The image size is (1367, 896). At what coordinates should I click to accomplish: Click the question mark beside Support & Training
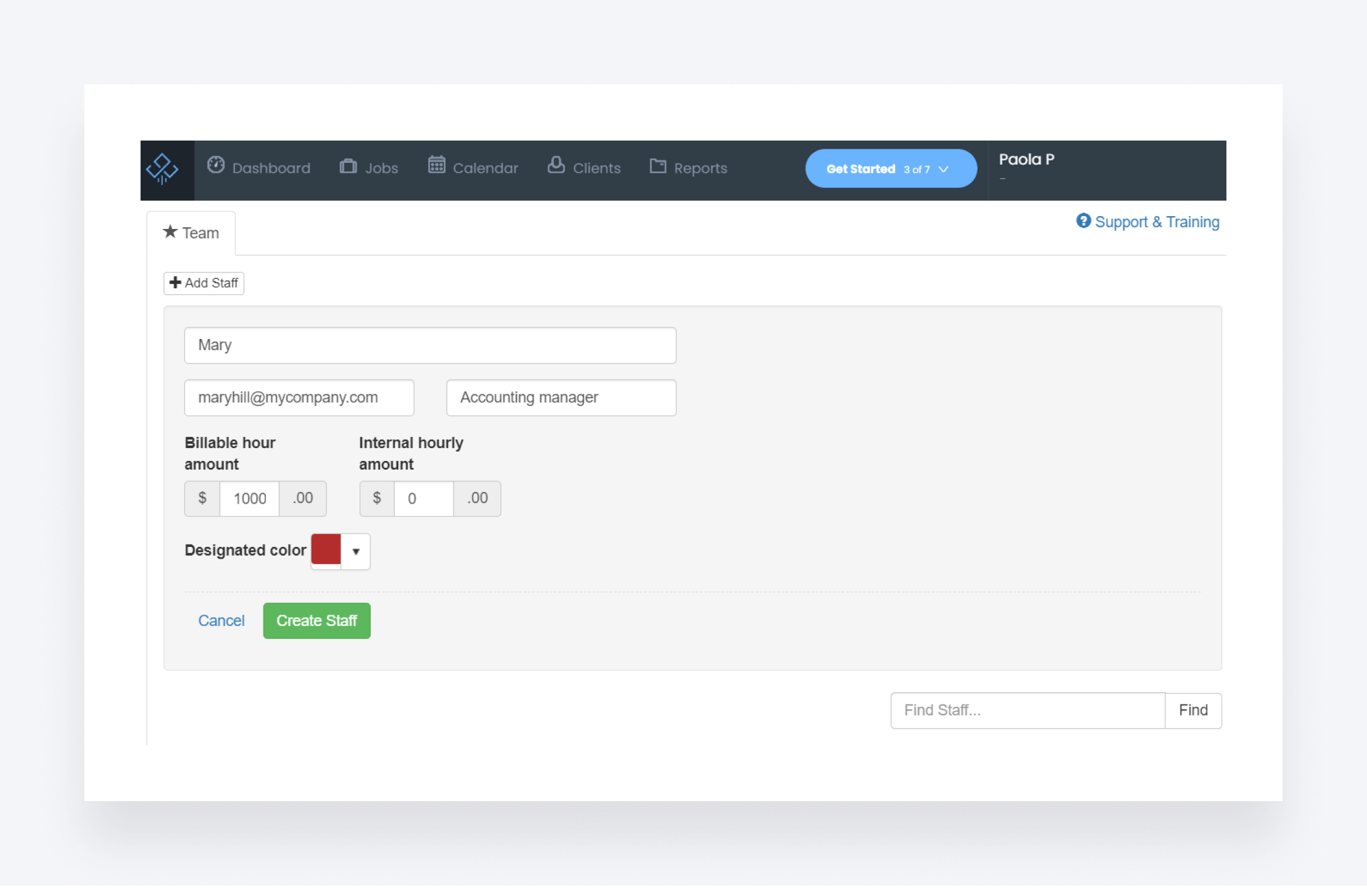[x=1084, y=221]
